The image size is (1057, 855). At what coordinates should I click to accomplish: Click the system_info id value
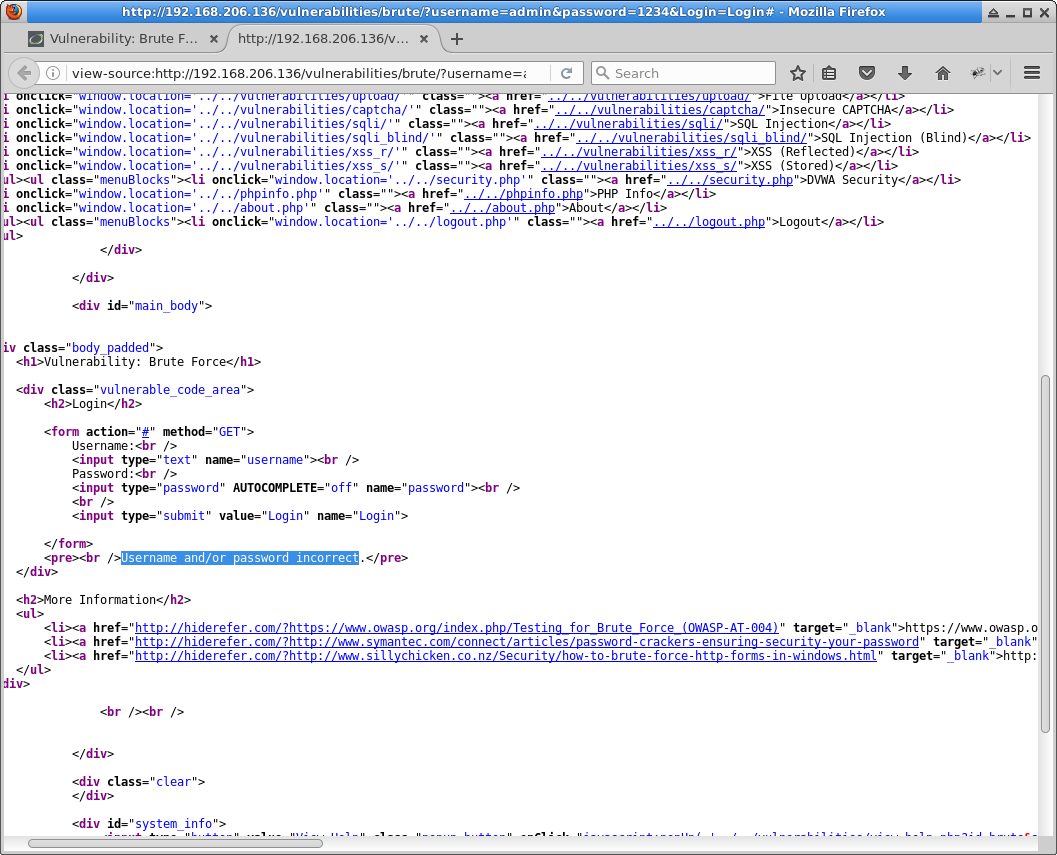click(173, 823)
